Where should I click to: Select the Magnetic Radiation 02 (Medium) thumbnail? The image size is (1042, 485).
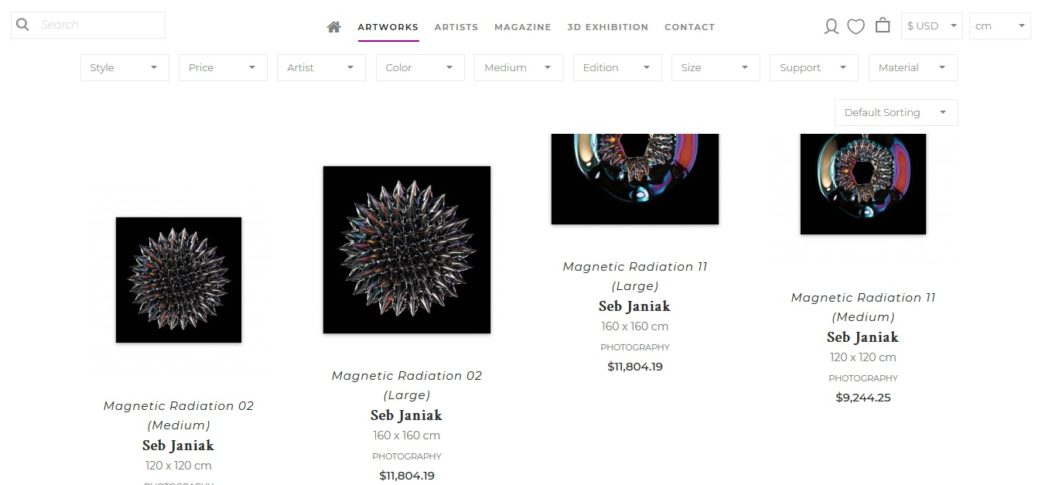[x=179, y=280]
